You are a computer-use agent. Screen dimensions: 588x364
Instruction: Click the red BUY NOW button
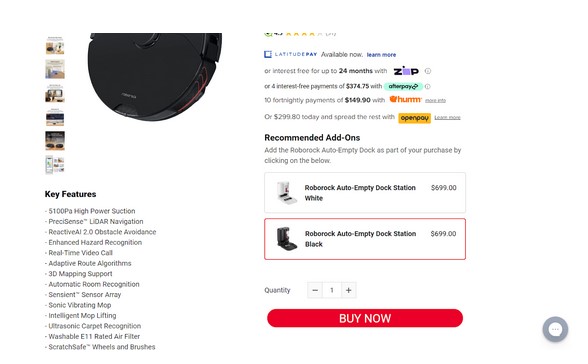[x=365, y=318]
